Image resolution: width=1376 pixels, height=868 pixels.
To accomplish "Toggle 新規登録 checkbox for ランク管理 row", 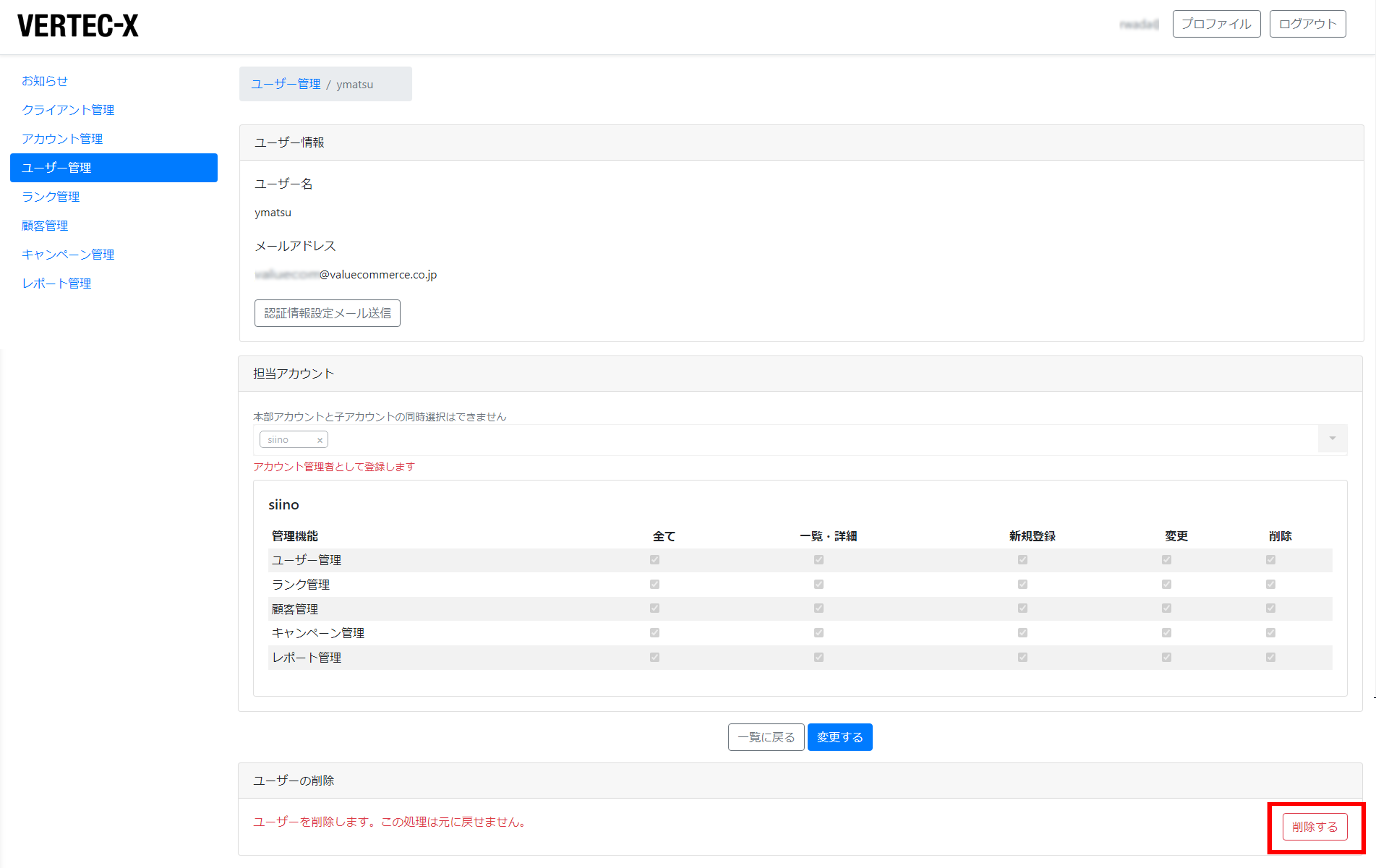I will coord(1022,584).
